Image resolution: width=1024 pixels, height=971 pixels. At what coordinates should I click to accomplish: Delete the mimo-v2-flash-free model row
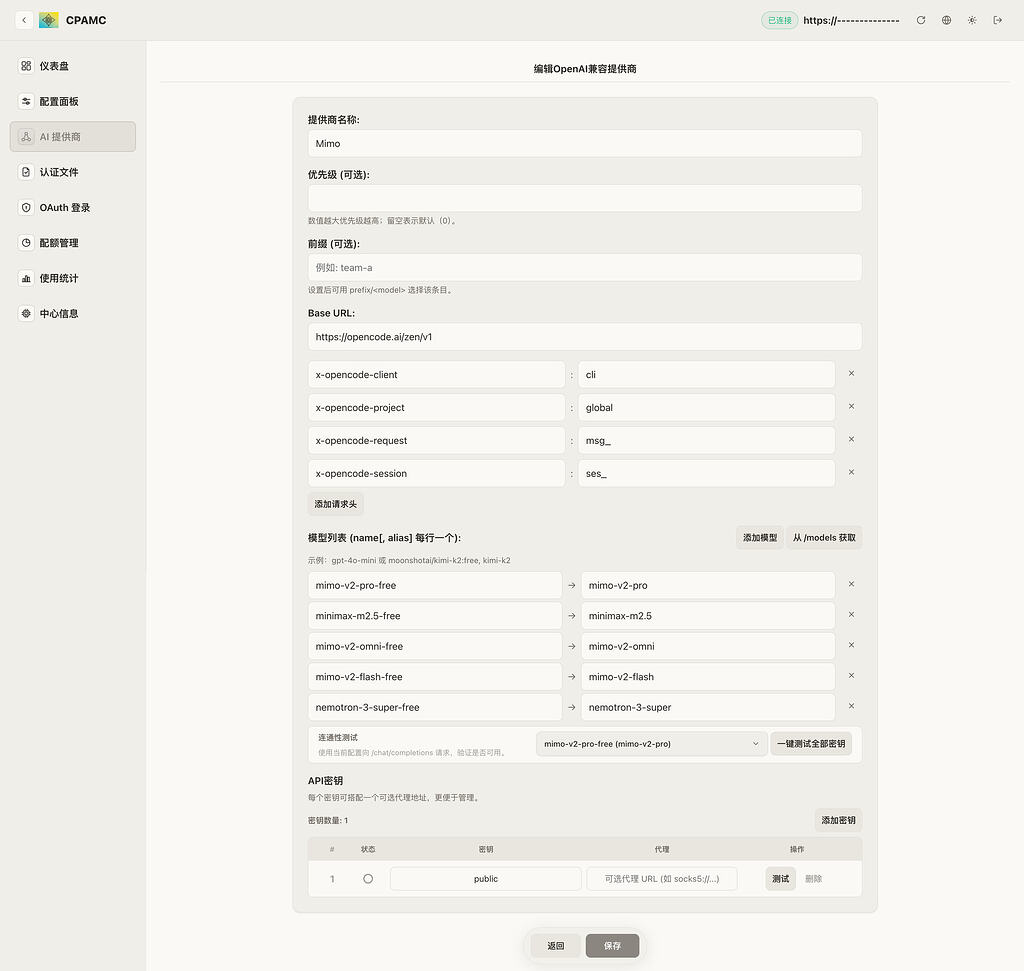point(852,676)
